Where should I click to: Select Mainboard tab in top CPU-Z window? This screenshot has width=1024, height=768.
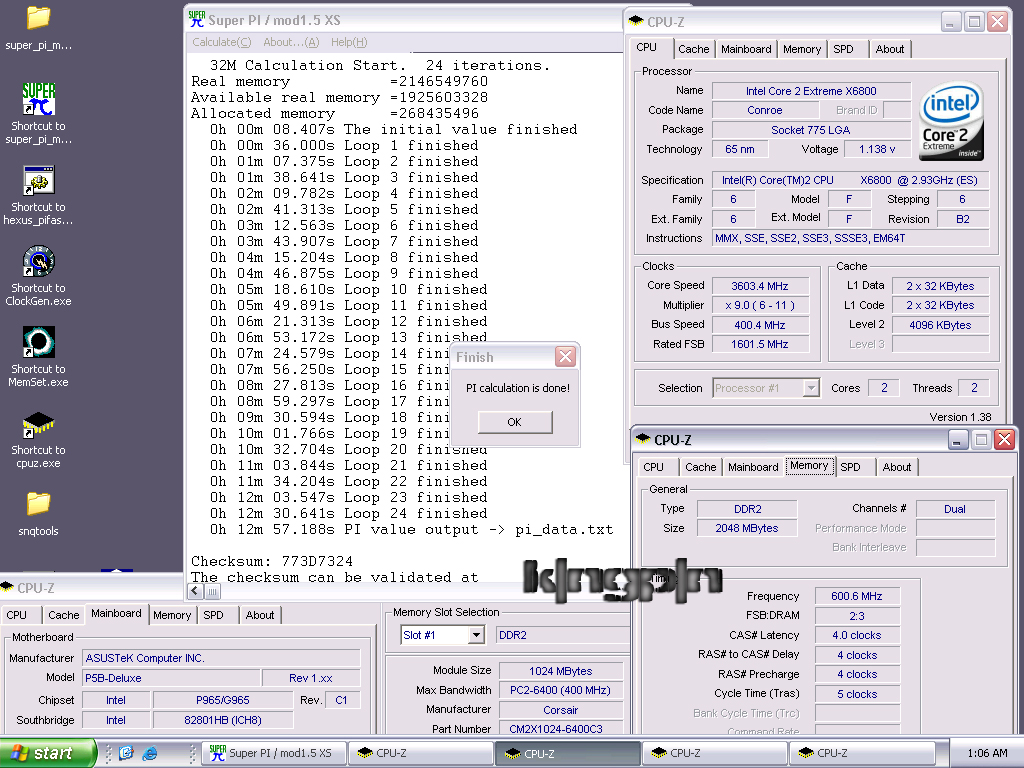746,49
